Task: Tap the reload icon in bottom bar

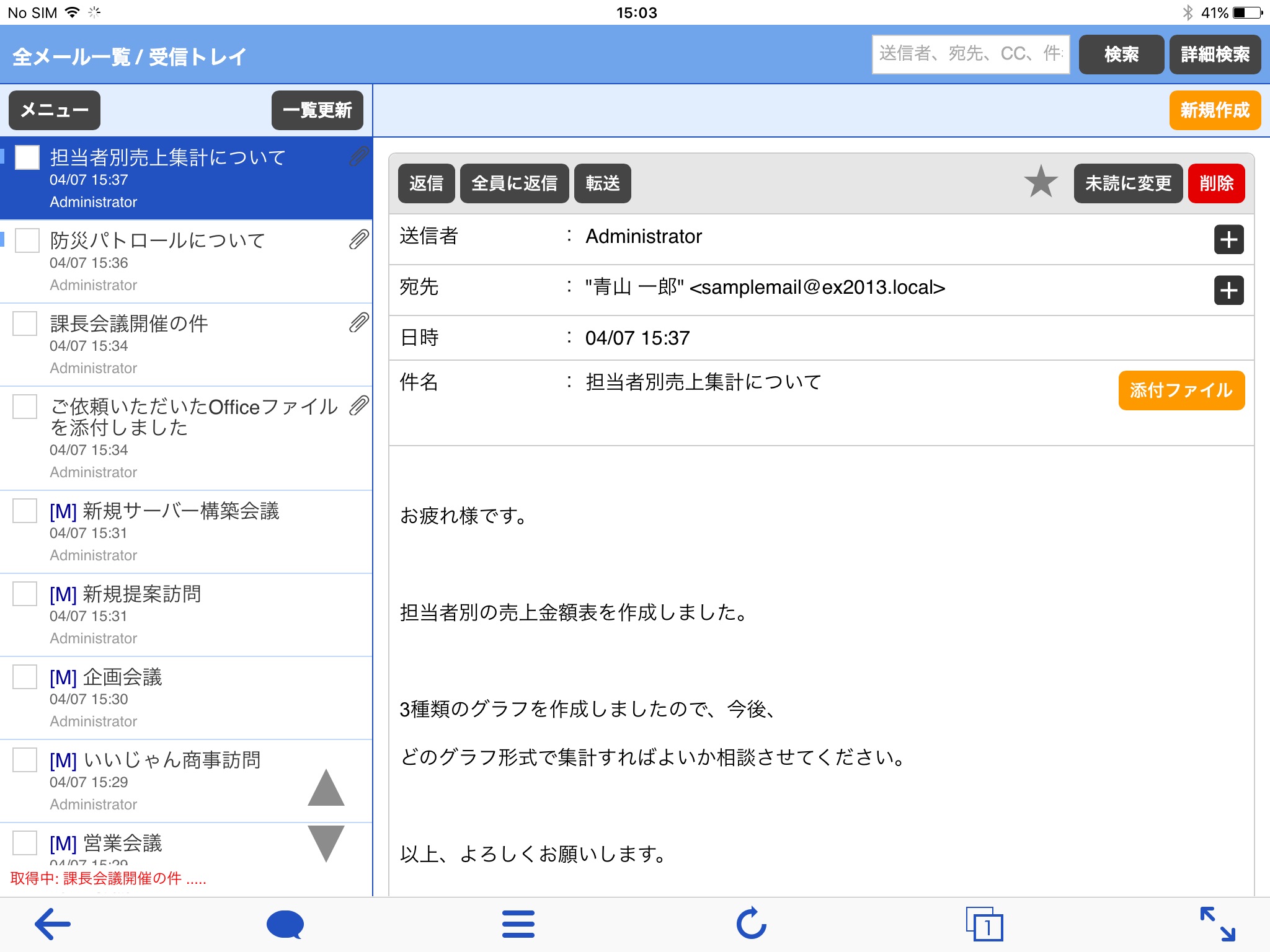Action: pyautogui.click(x=752, y=923)
